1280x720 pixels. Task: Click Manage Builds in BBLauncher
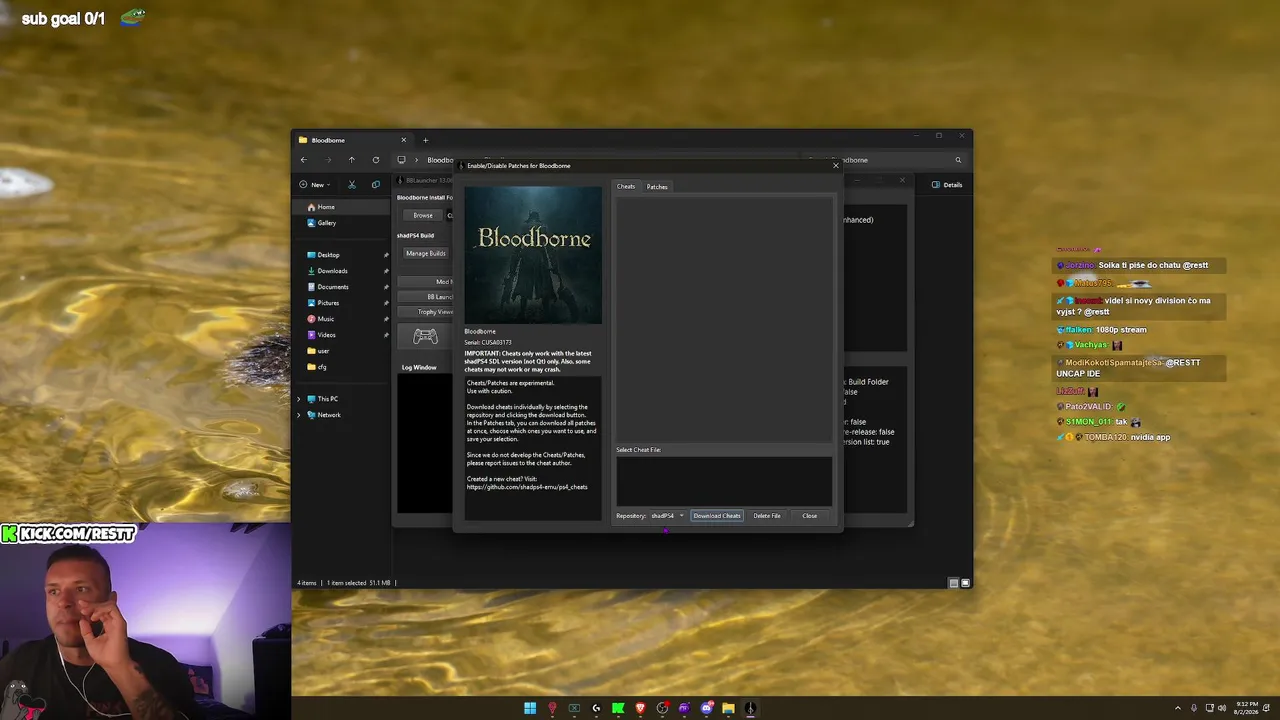click(426, 253)
